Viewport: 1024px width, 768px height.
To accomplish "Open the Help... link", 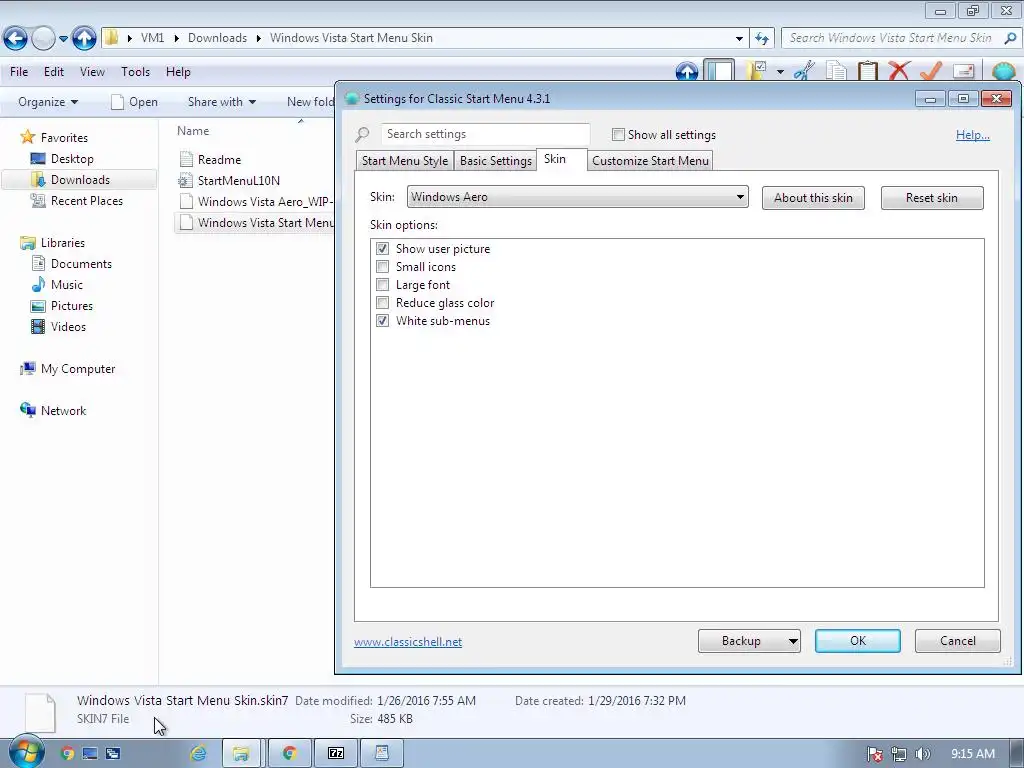I will click(x=972, y=135).
